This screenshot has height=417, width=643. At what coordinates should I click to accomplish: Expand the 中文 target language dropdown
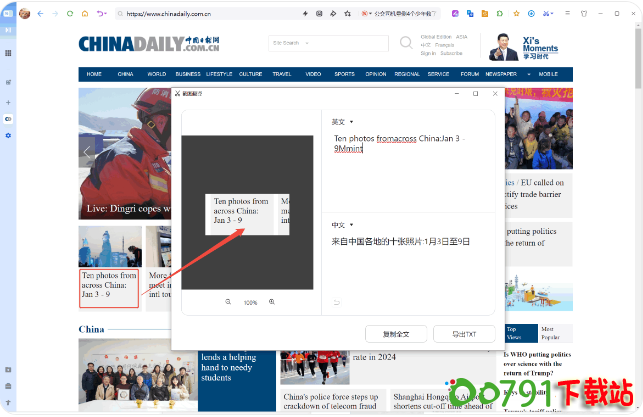click(x=343, y=225)
